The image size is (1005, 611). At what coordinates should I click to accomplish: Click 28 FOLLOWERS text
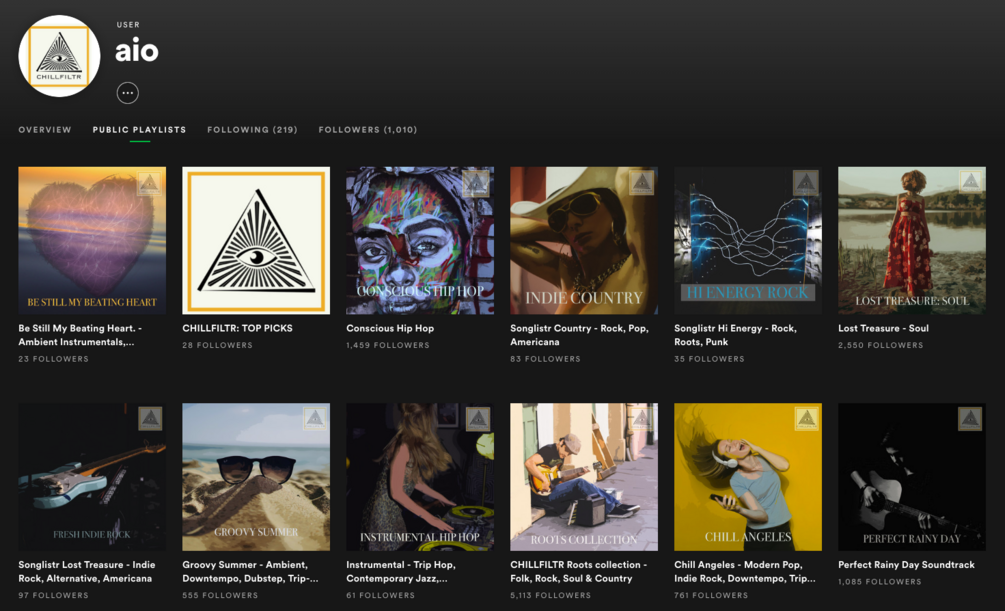[217, 345]
